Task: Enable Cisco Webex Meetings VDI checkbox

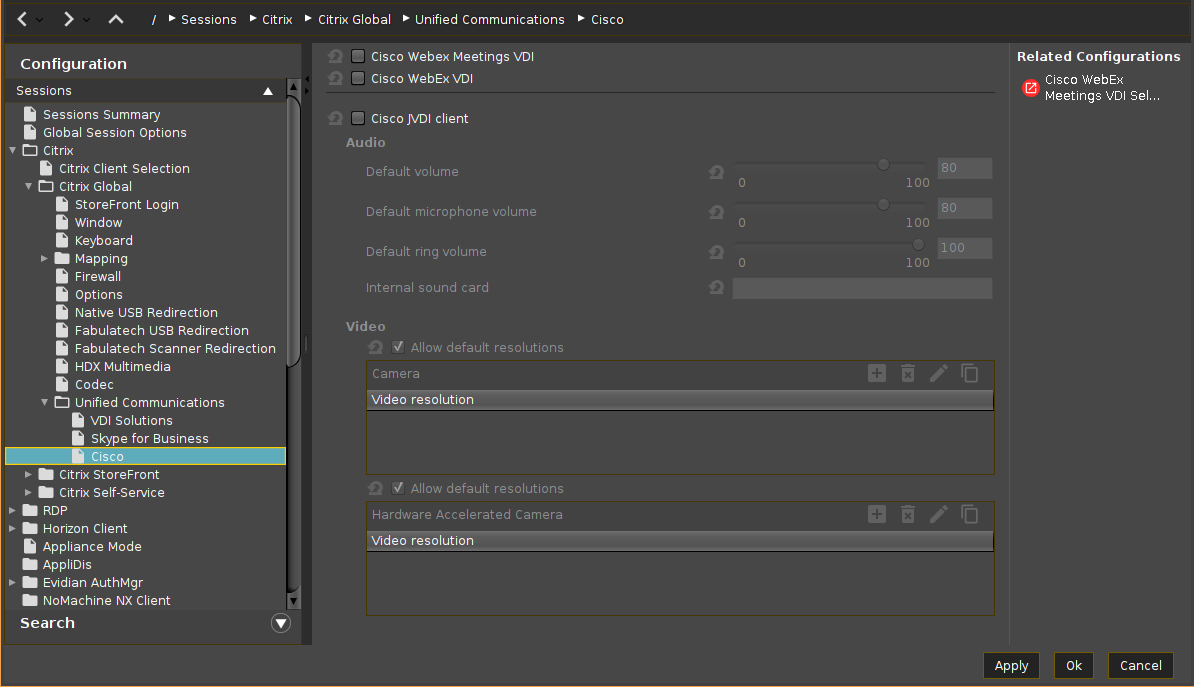Action: point(358,57)
